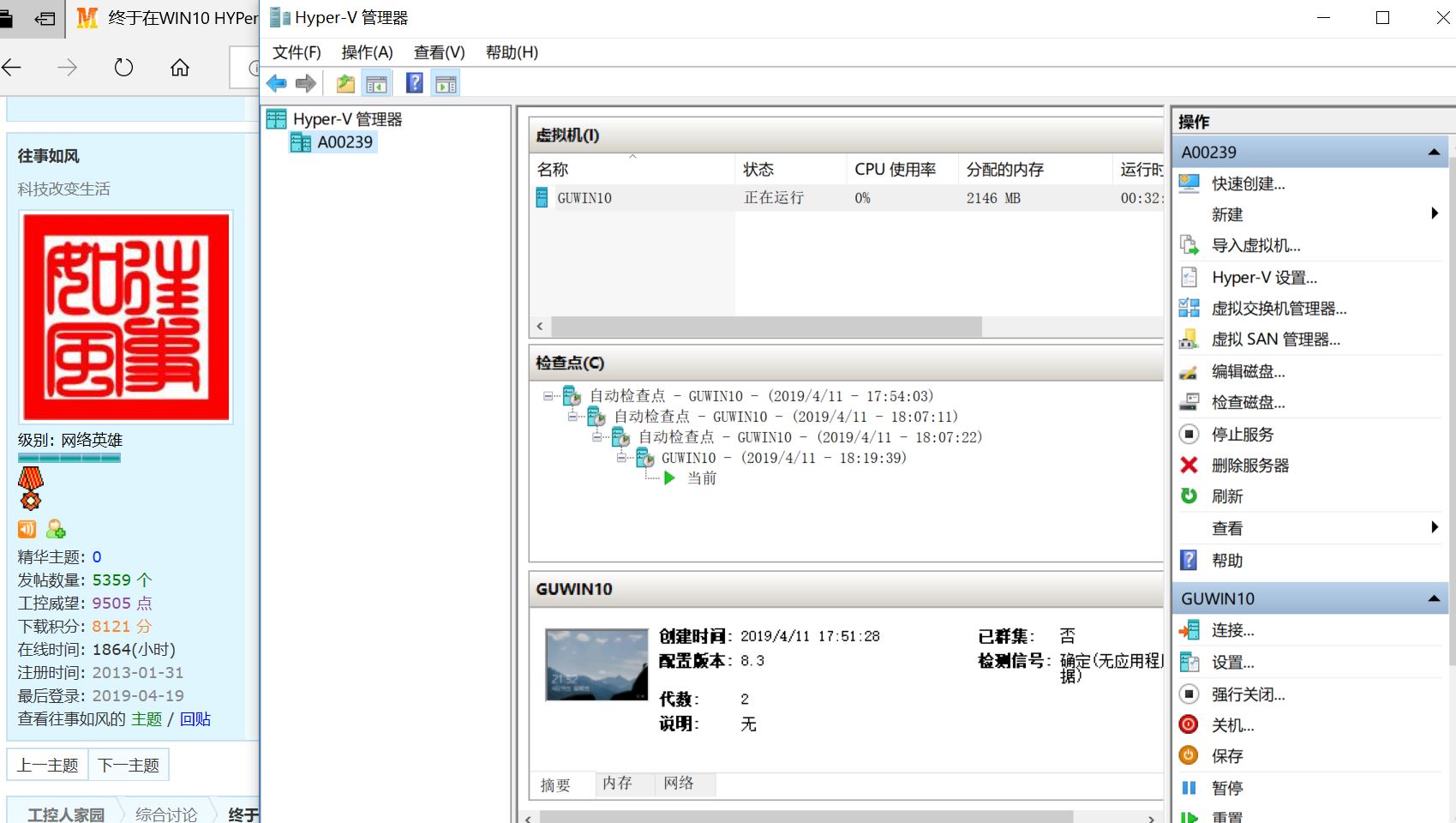The height and width of the screenshot is (823, 1456).
Task: Click the green Refresh action icon
Action: pos(1189,496)
